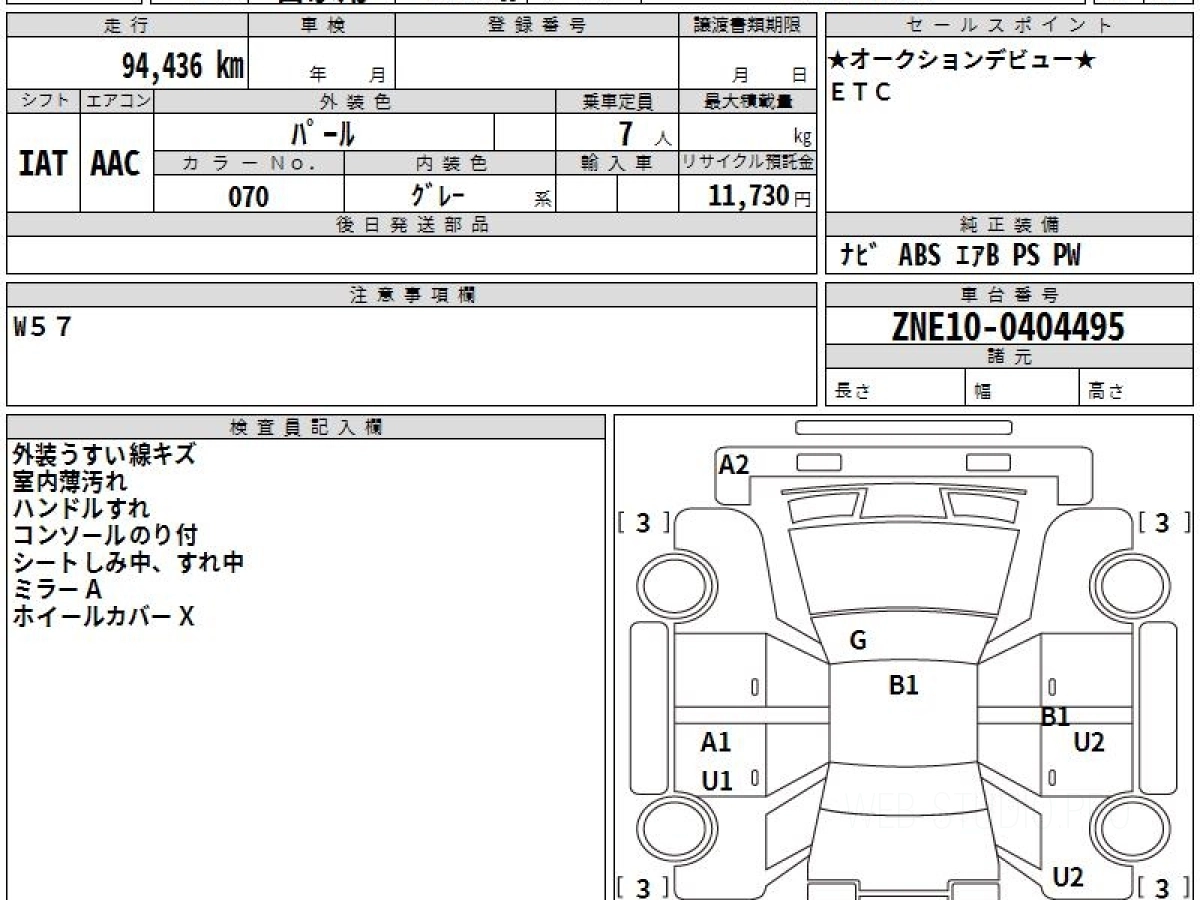Select color number 070

[x=249, y=197]
